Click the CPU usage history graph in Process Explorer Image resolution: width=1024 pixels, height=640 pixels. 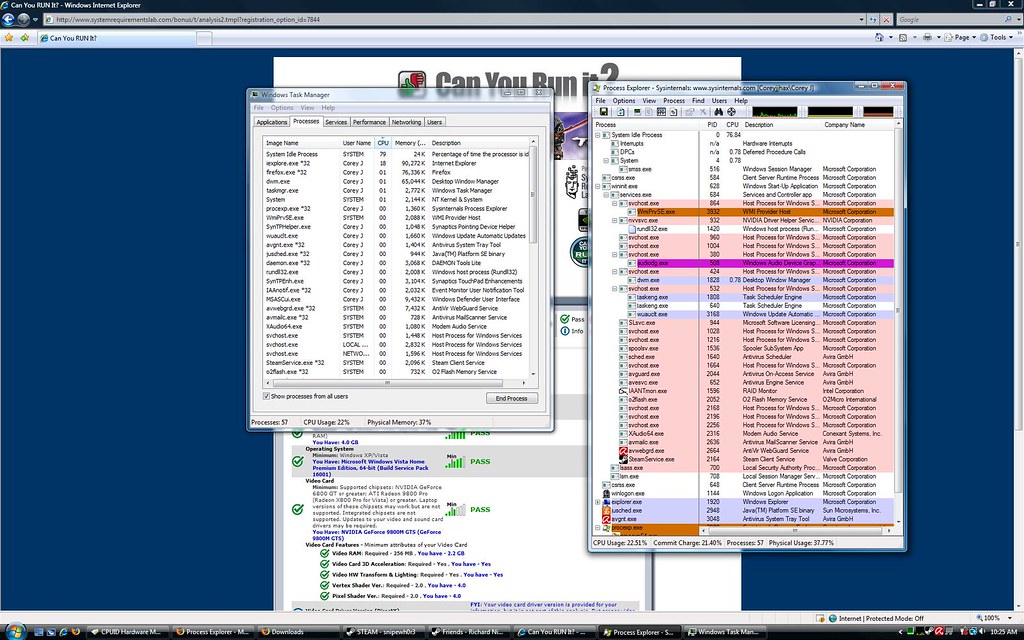pos(775,112)
